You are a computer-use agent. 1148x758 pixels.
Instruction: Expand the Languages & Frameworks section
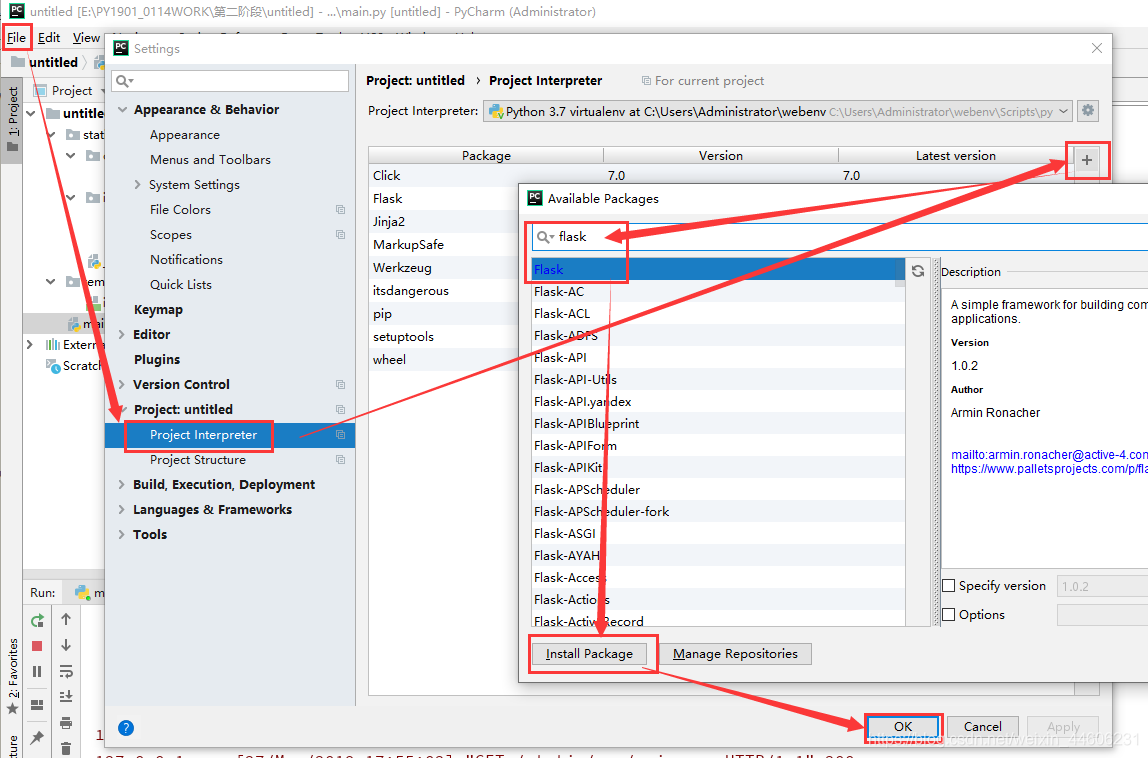coord(122,510)
